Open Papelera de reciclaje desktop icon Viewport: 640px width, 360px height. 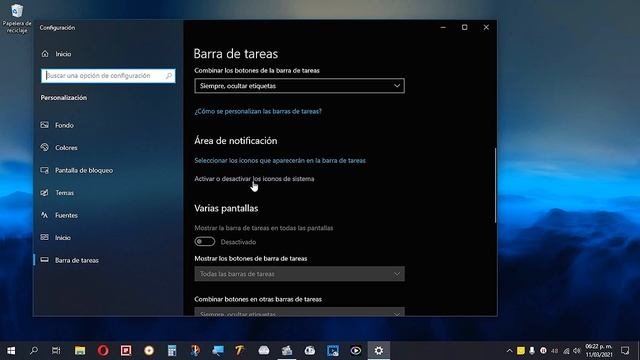coord(17,18)
